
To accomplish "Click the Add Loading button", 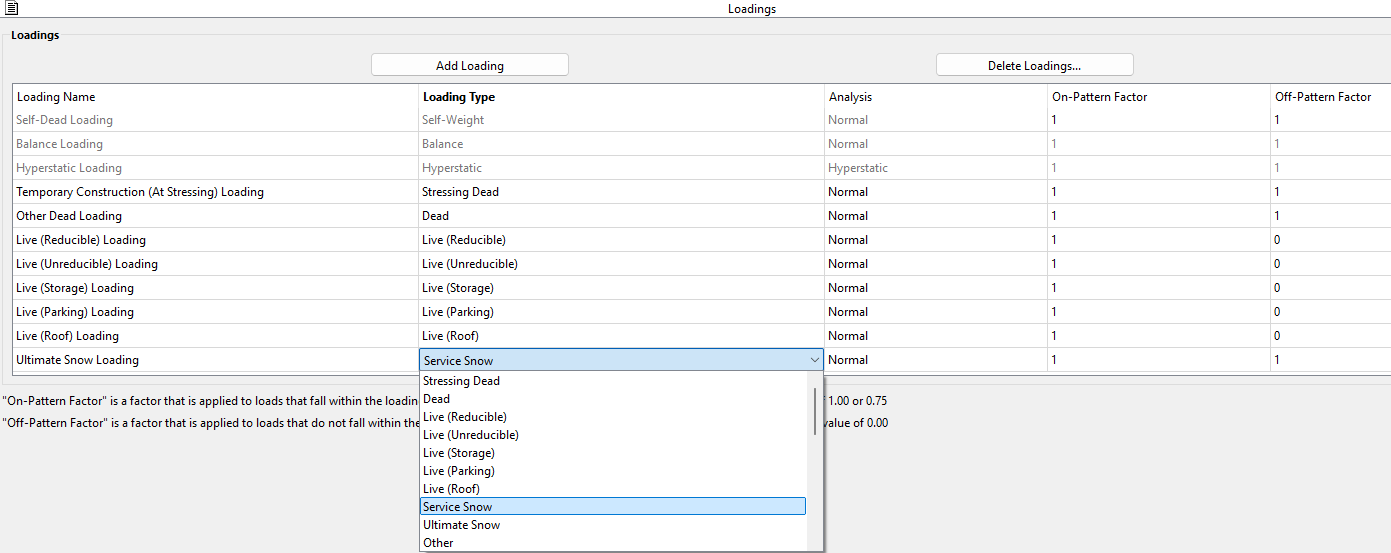I will tap(469, 66).
